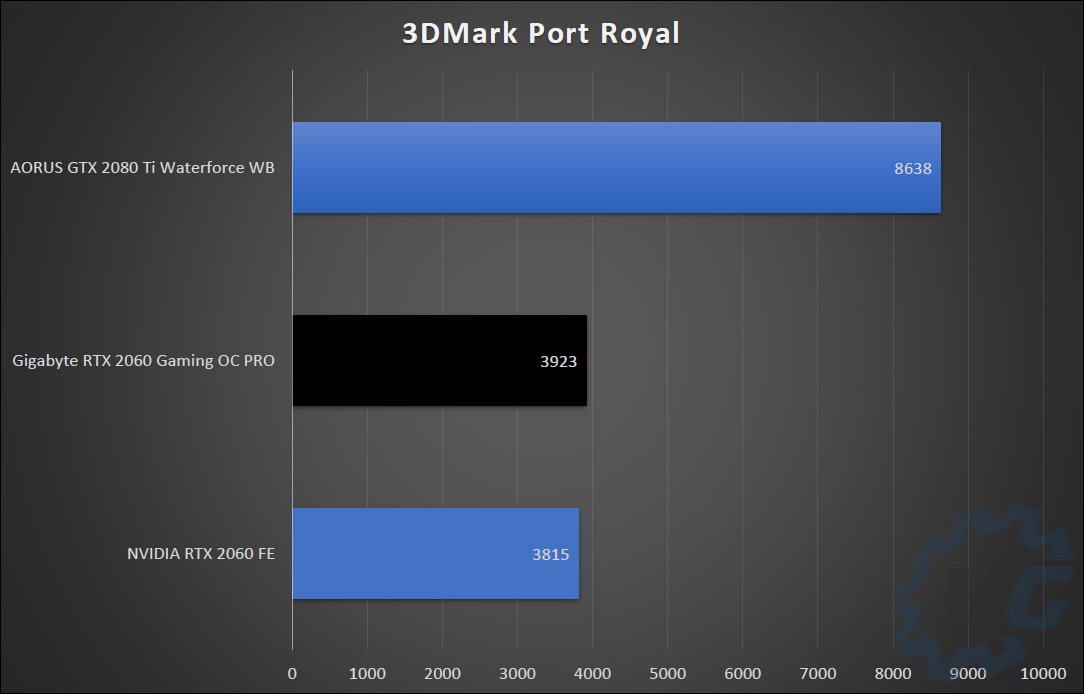Image resolution: width=1084 pixels, height=694 pixels.
Task: Click the NVIDIA RTX 2060 FE bar
Action: click(436, 554)
